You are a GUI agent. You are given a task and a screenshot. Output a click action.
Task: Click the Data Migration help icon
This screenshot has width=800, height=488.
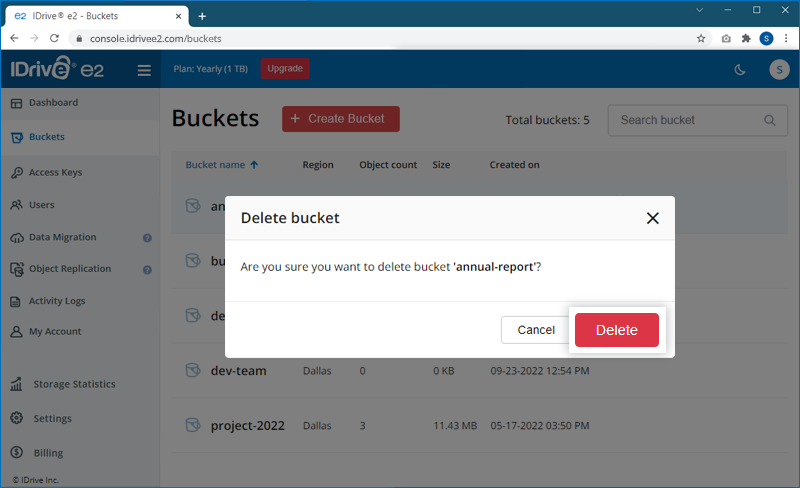click(147, 238)
